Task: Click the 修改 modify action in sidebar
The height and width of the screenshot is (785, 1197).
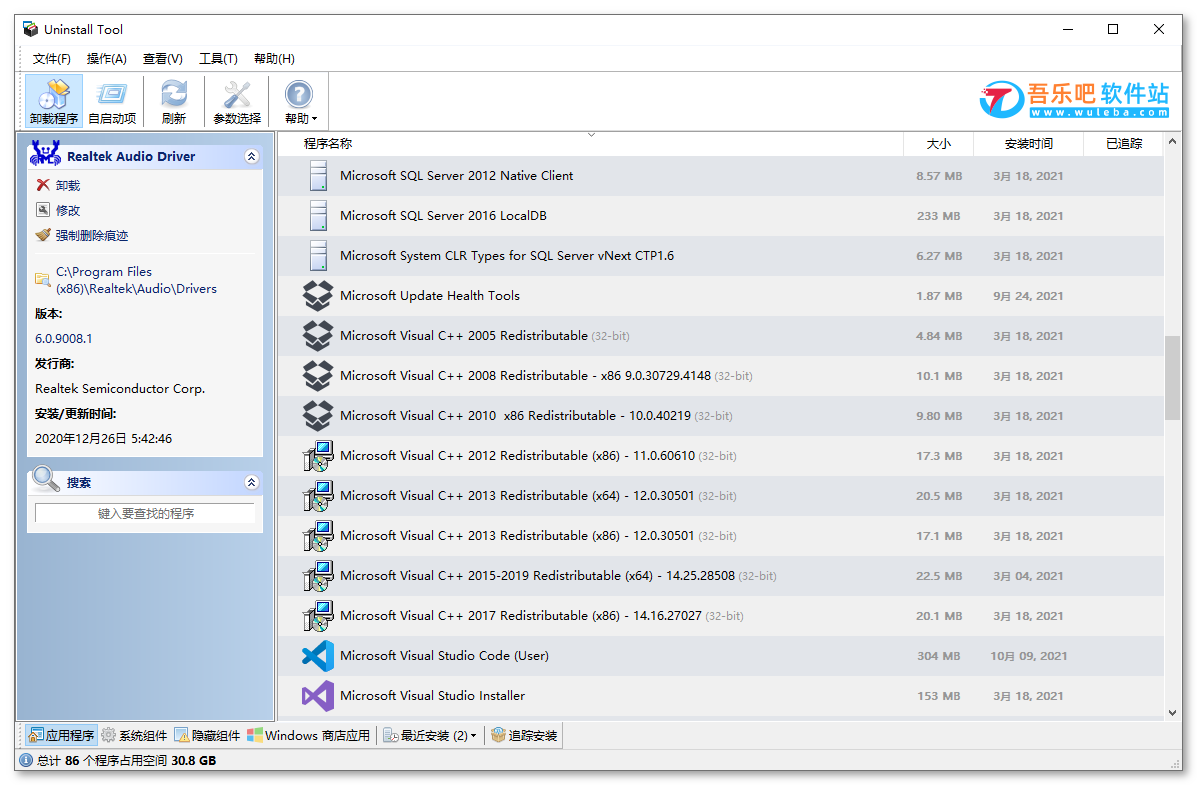Action: 68,210
